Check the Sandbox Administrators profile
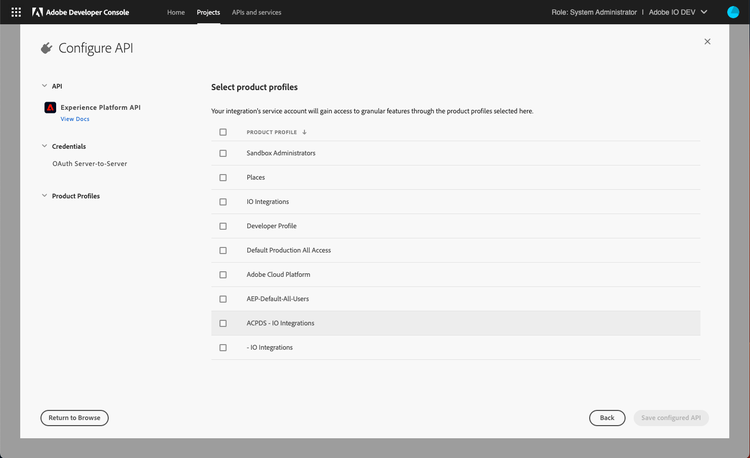Screen dimensions: 750x458 pyautogui.click(x=223, y=153)
